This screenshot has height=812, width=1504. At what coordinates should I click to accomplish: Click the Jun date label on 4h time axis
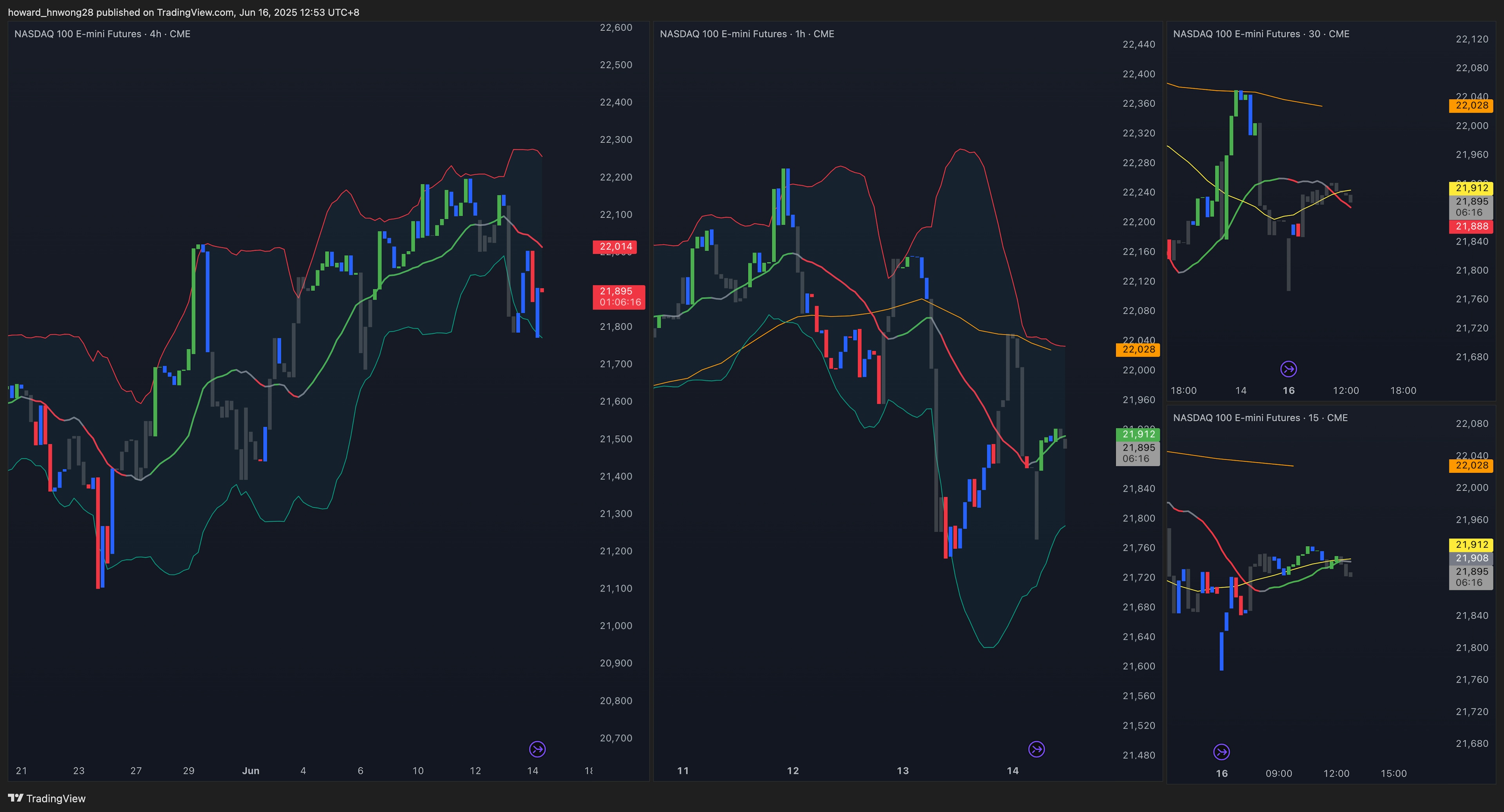[251, 770]
